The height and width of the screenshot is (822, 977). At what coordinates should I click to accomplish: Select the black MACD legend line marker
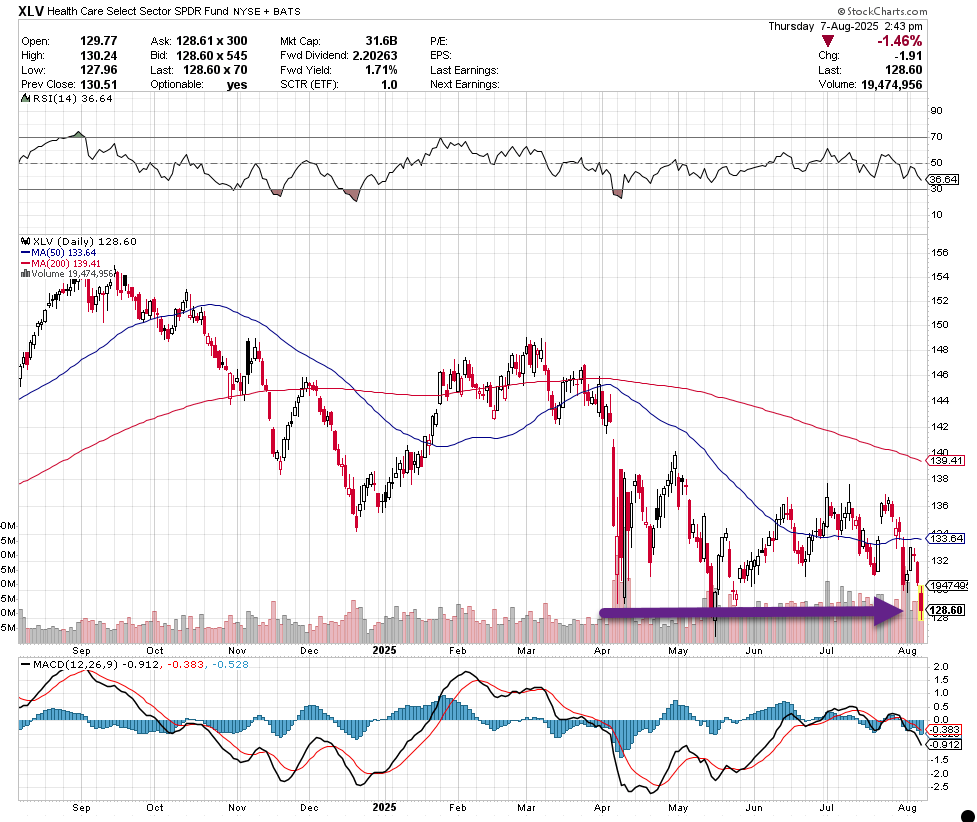tap(26, 664)
